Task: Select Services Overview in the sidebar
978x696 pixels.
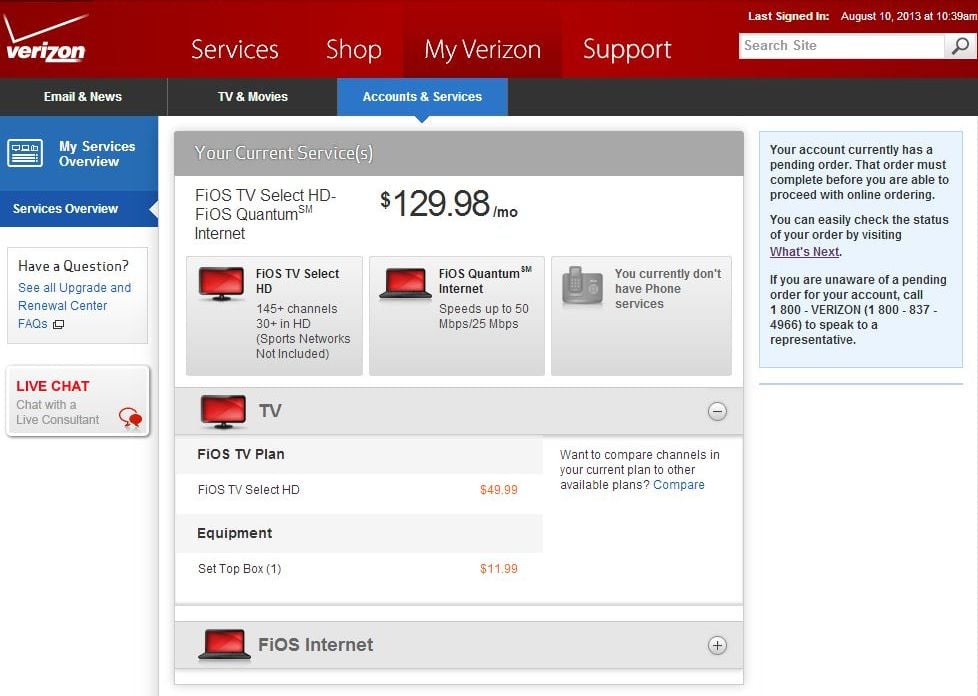Action: click(79, 209)
